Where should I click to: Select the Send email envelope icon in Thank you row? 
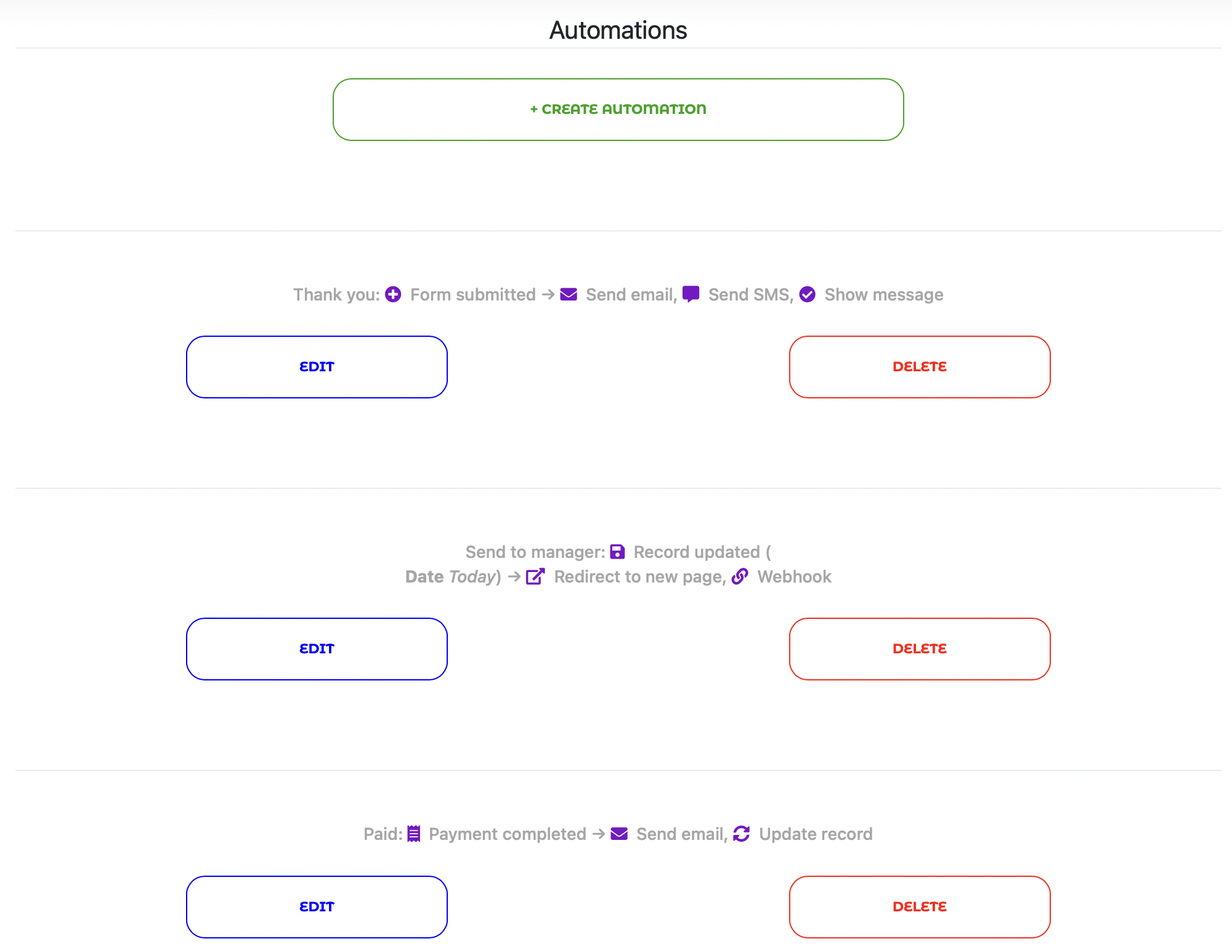[568, 294]
